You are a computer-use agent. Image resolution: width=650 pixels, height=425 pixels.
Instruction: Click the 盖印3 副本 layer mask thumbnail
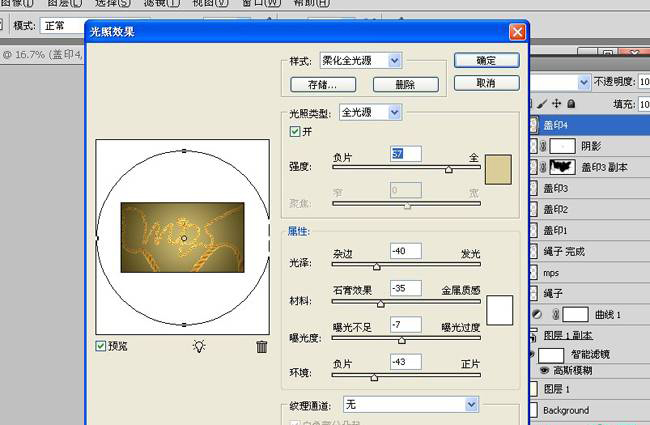pyautogui.click(x=562, y=167)
